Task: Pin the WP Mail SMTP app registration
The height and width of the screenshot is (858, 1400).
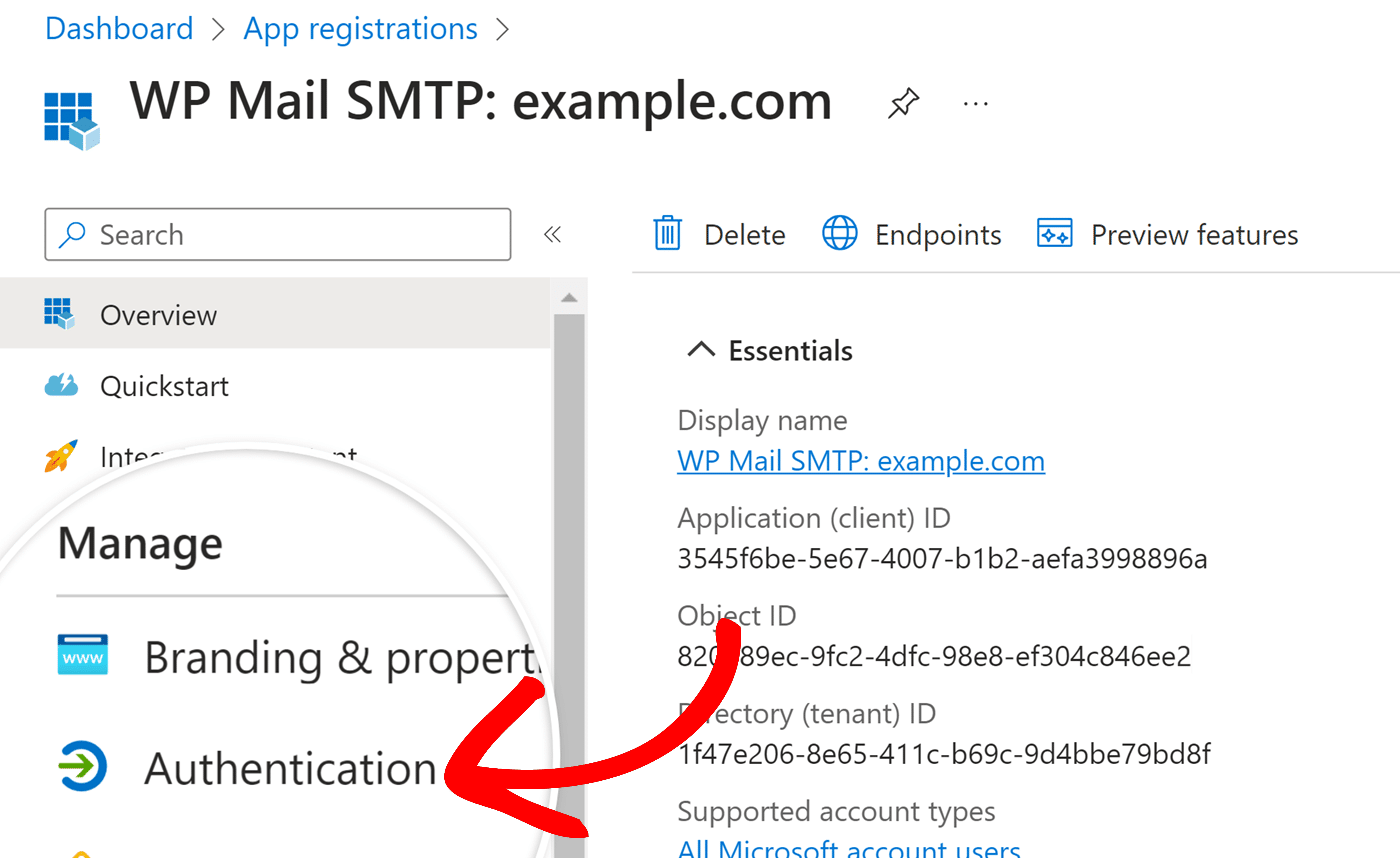Action: (903, 103)
